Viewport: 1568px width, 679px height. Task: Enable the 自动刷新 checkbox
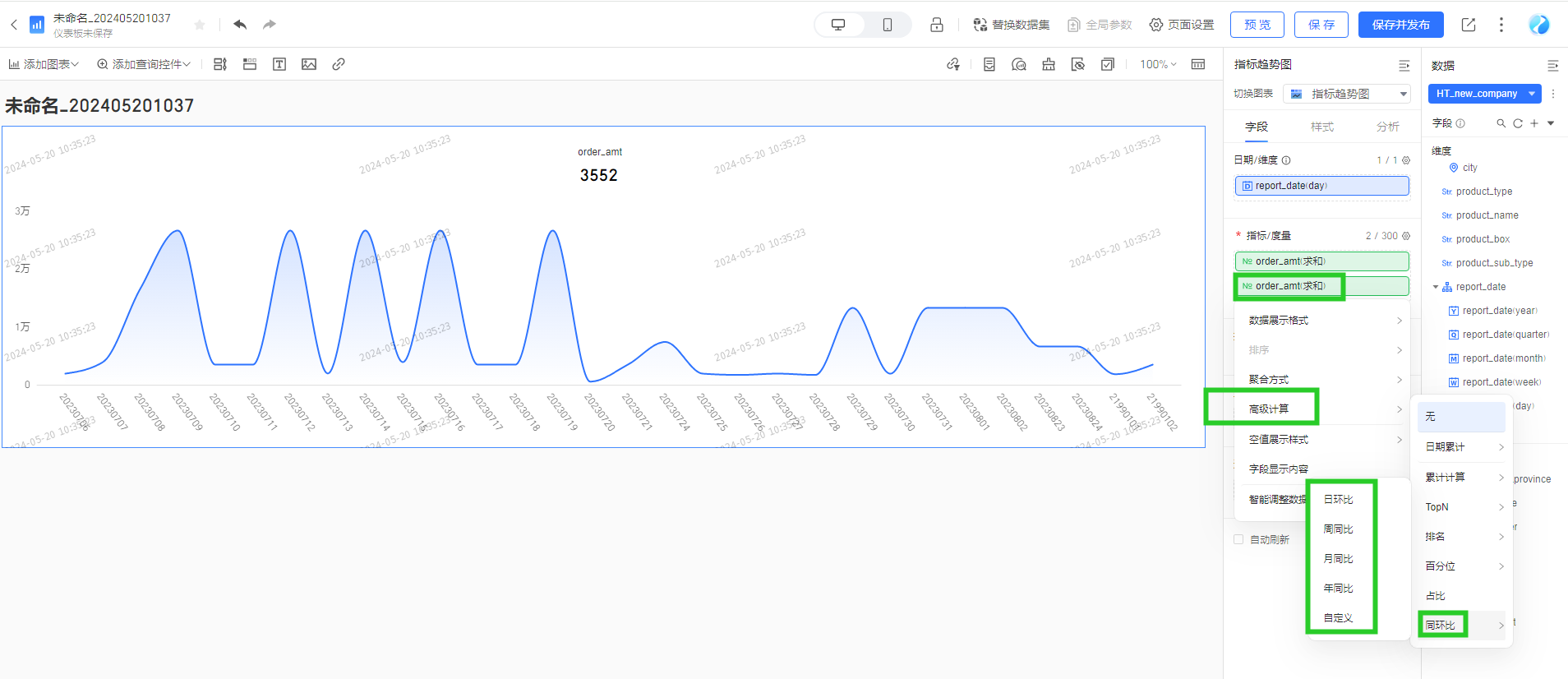point(1238,539)
